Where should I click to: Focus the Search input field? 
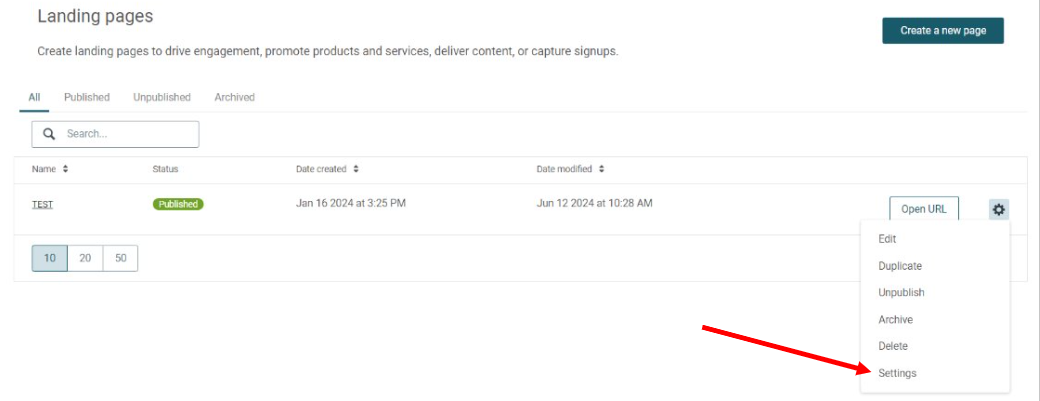(115, 134)
